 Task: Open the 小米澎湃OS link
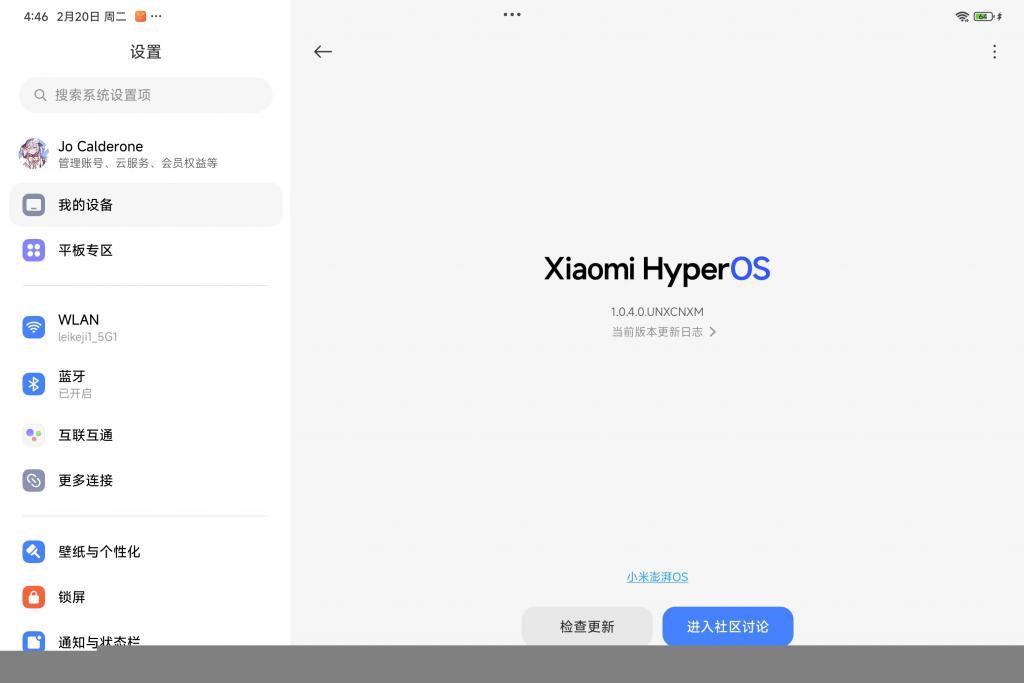[657, 576]
